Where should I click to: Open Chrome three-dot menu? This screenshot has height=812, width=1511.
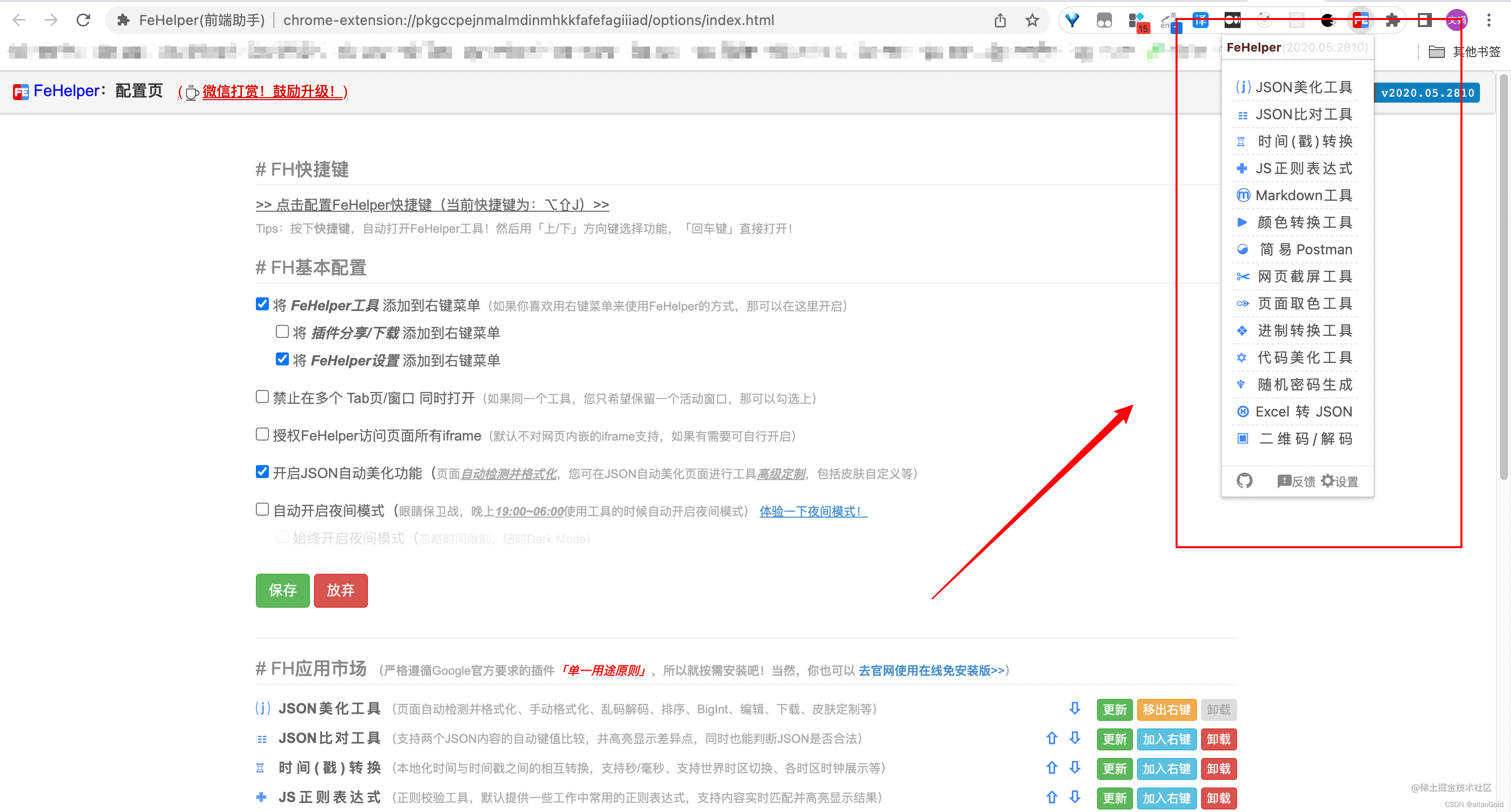(1488, 21)
